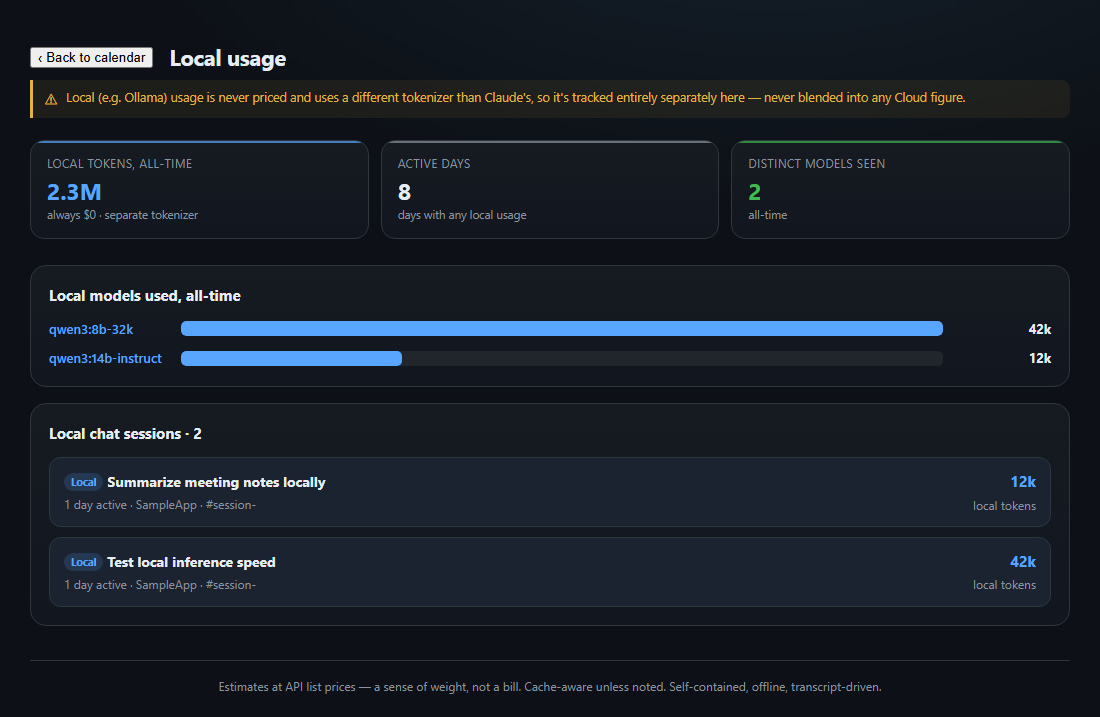Click Local badge on Test local inference

pos(83,562)
